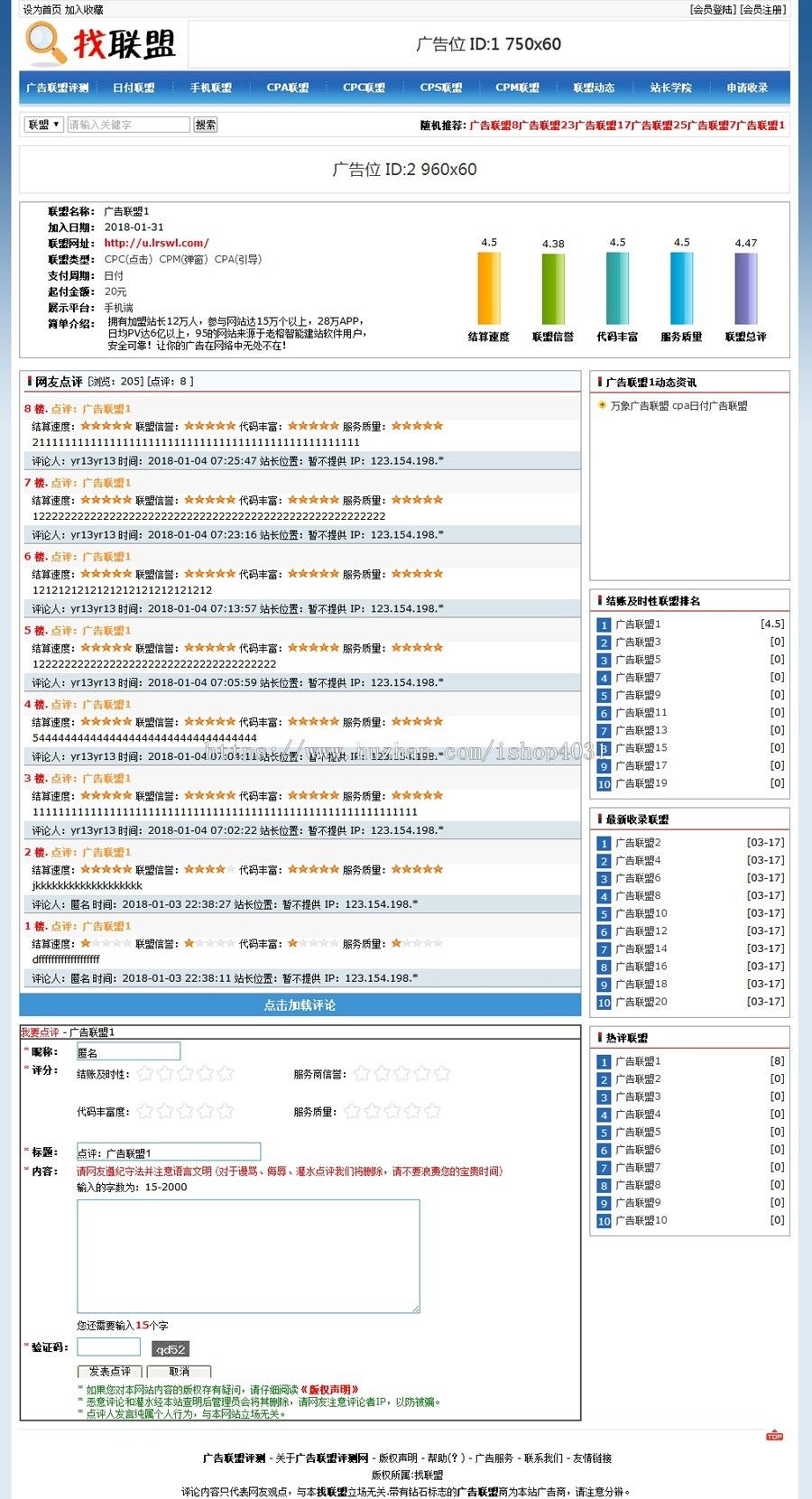812x1499 pixels.
Task: Submit the review with 发表点评
Action: pyautogui.click(x=110, y=1372)
